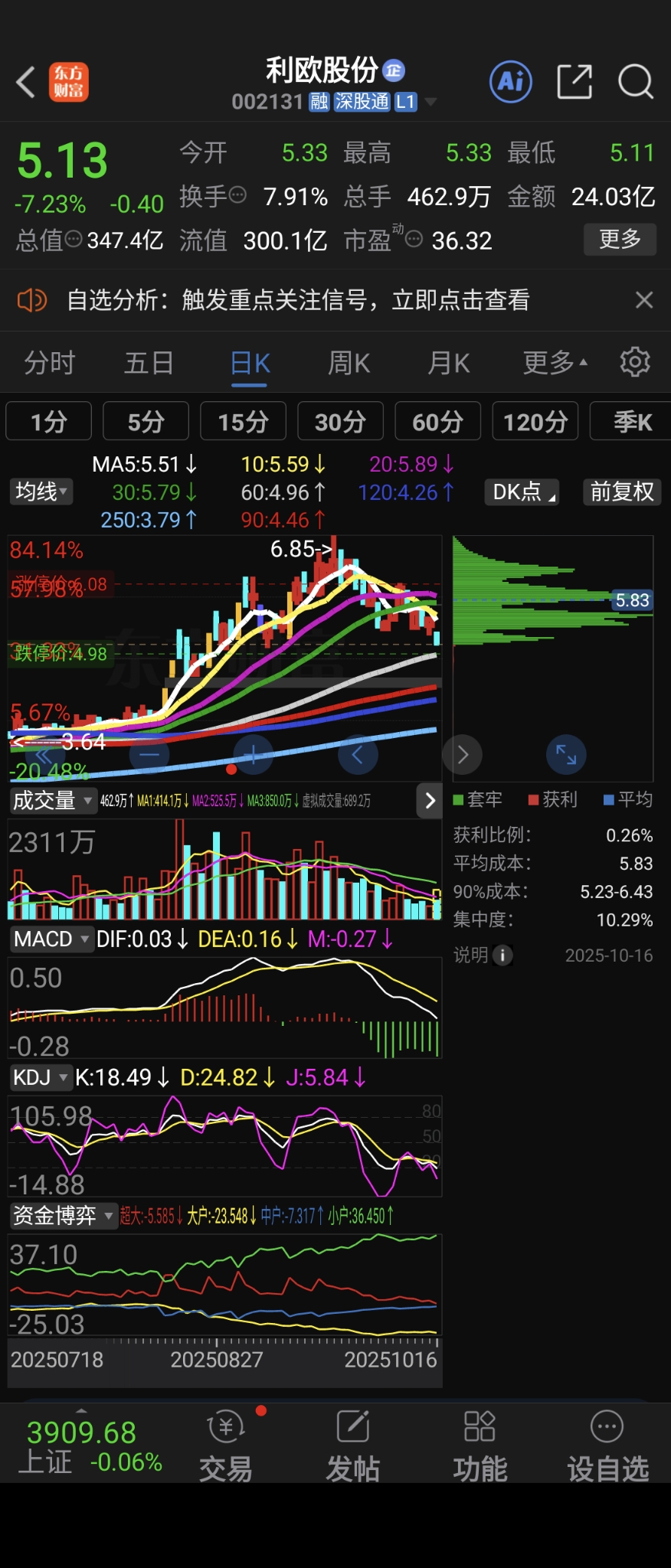Tap the share export icon
This screenshot has height=1568, width=671.
(574, 82)
